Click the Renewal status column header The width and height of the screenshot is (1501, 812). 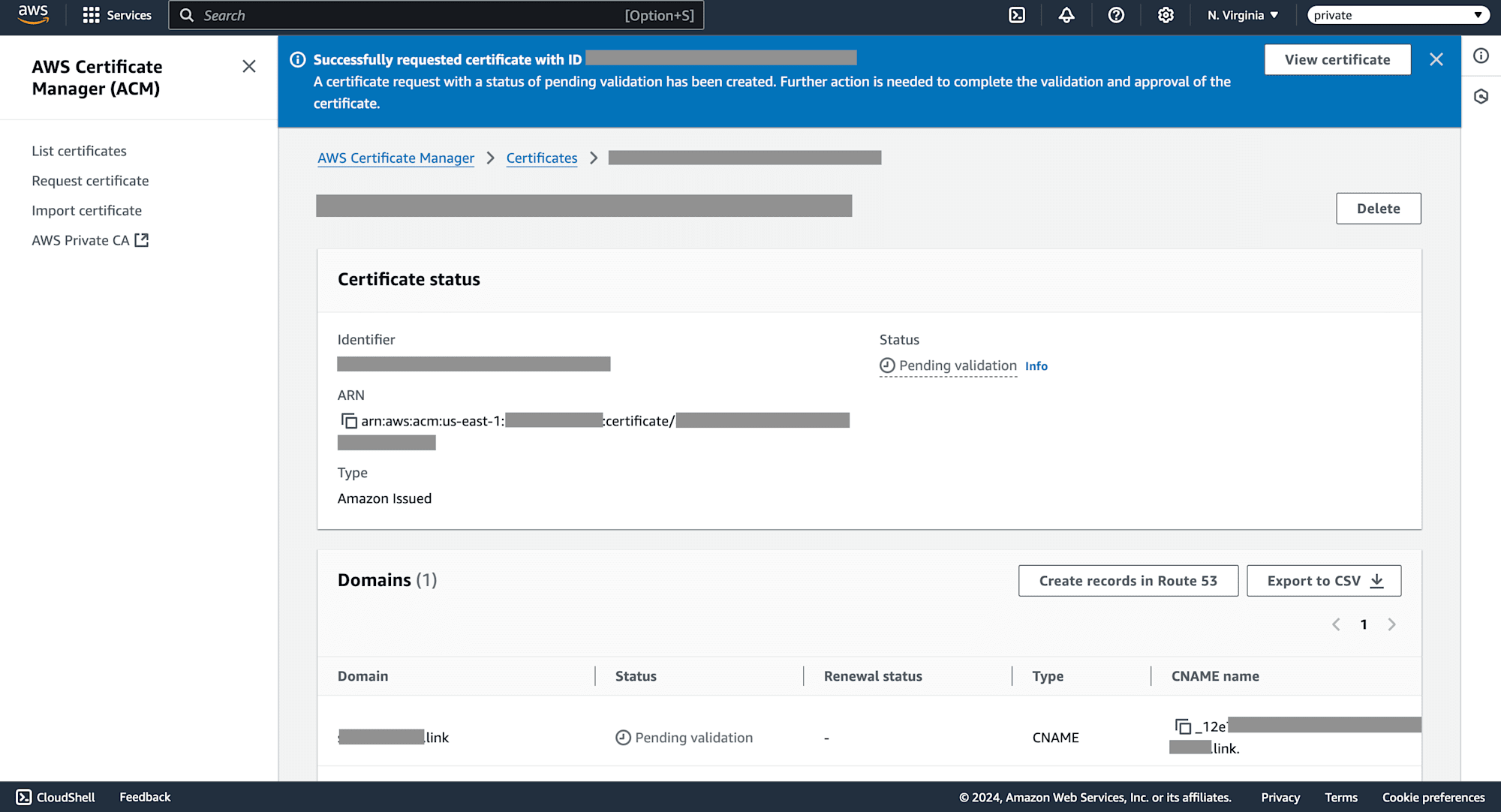coord(873,676)
